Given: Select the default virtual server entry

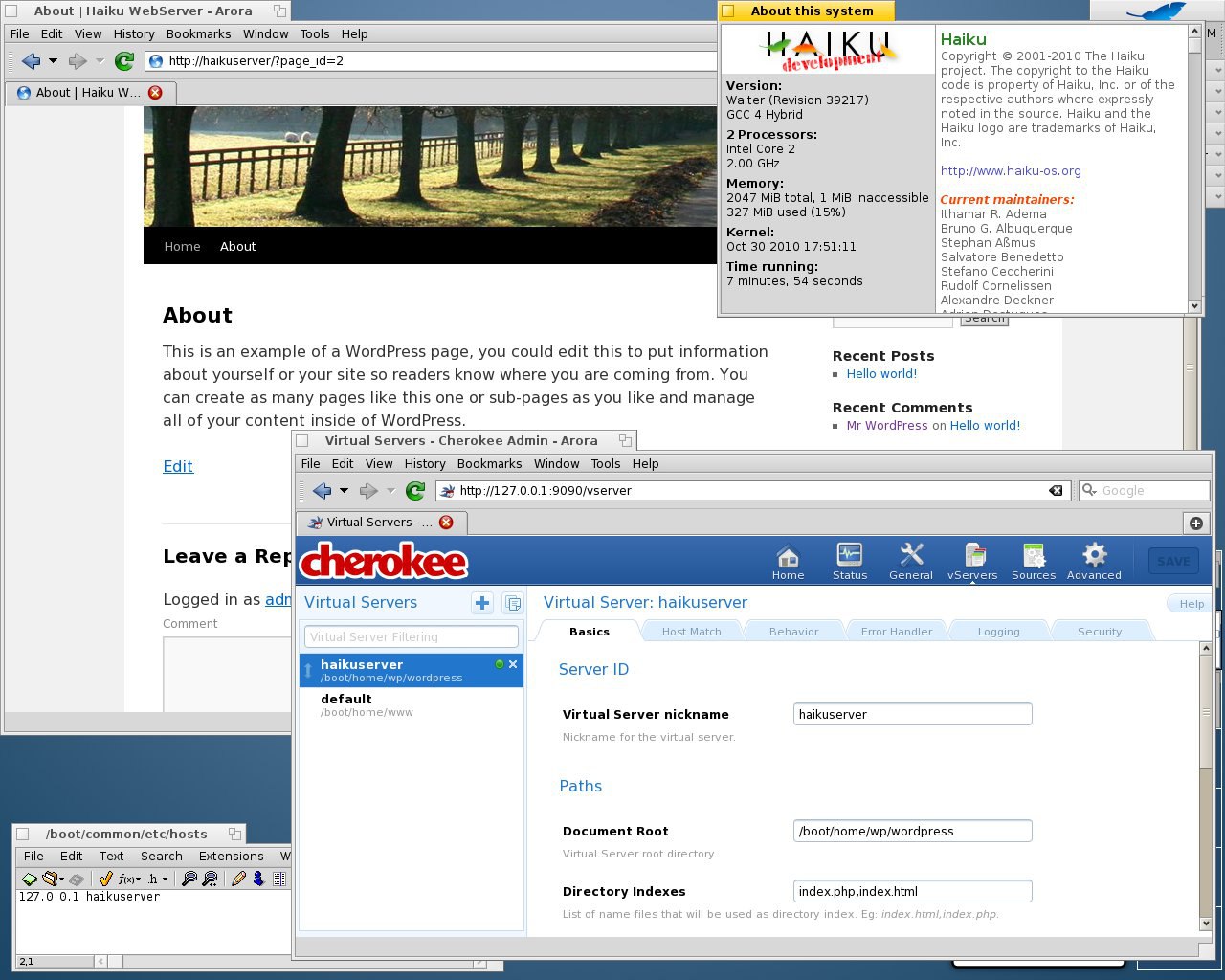Looking at the screenshot, I should click(412, 704).
